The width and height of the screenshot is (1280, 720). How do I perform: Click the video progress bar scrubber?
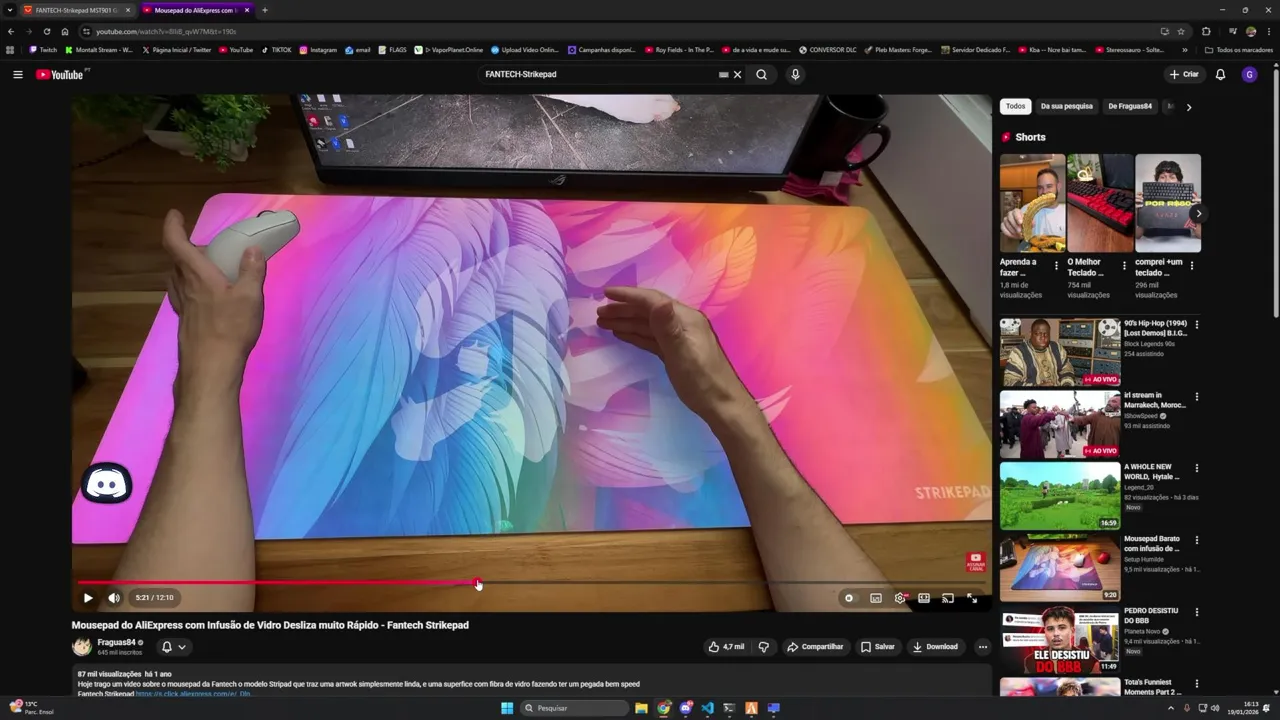pos(477,582)
